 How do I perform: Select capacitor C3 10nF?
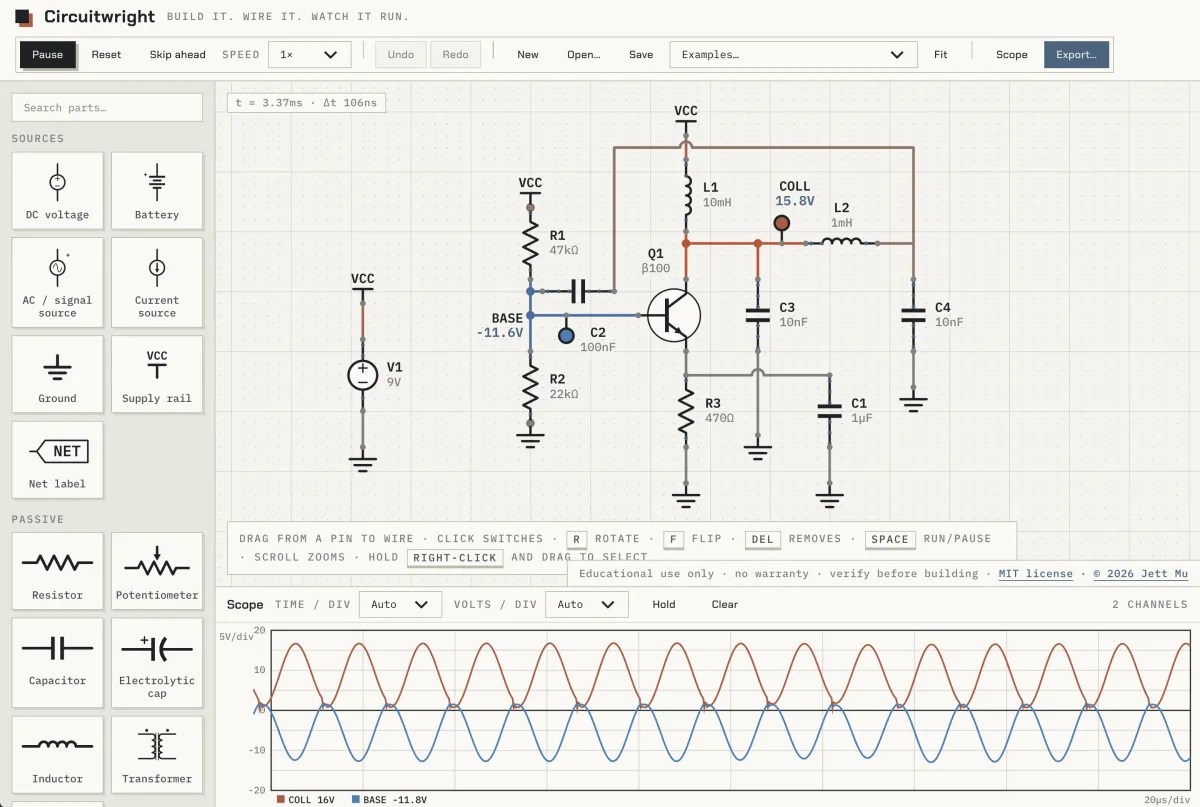click(x=758, y=315)
